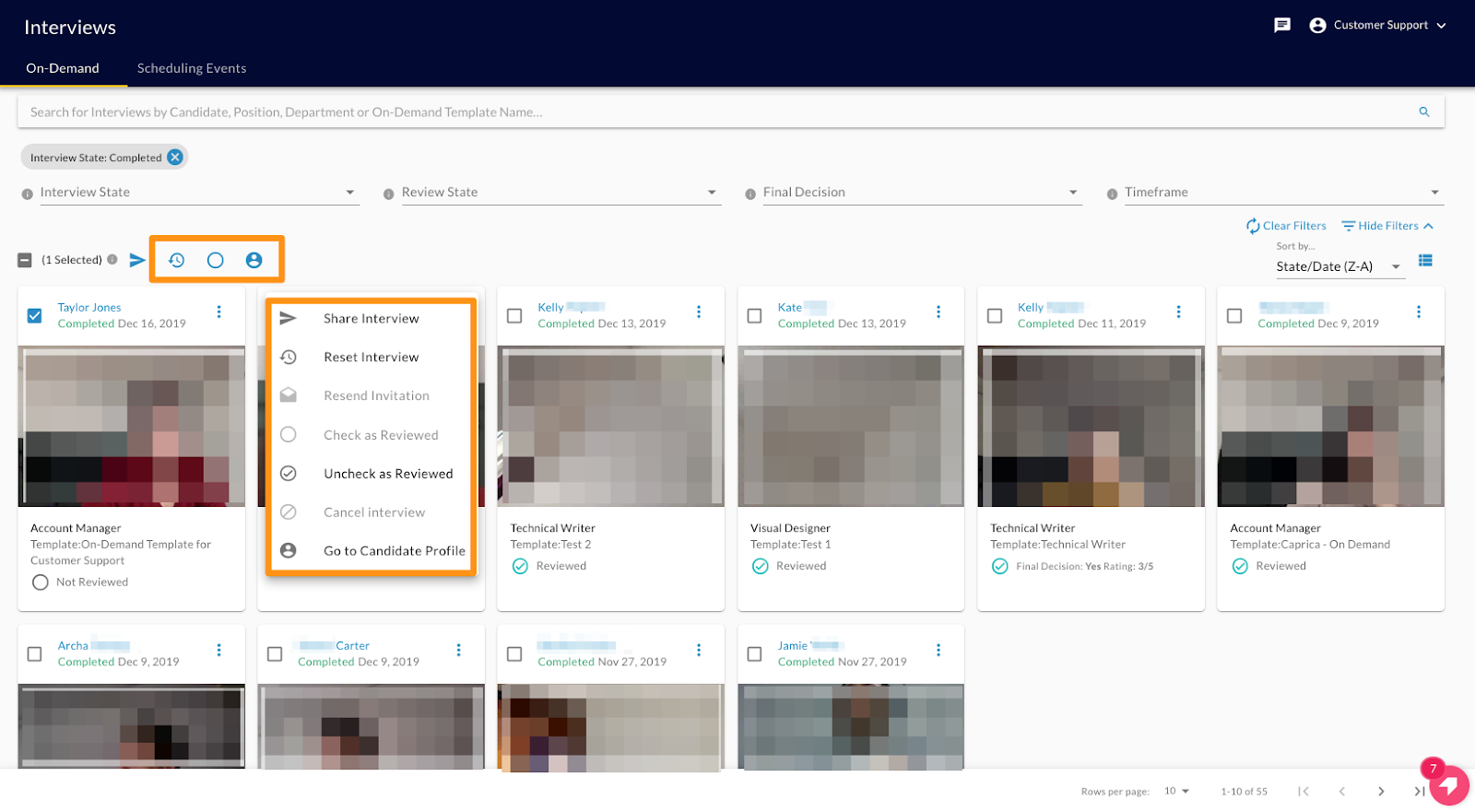Switch to list view icon

1425,261
